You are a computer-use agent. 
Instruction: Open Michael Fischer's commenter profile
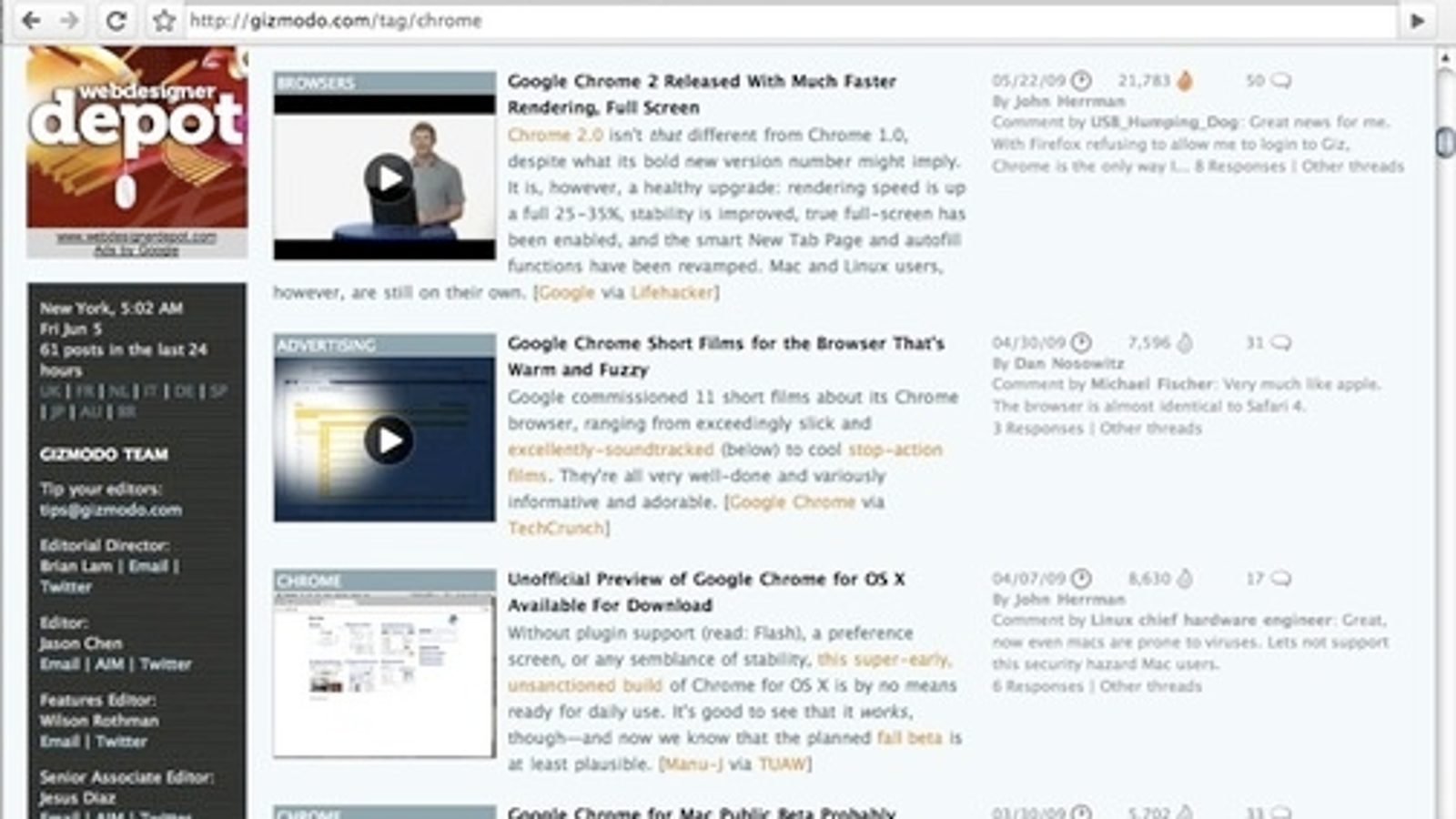click(1151, 384)
